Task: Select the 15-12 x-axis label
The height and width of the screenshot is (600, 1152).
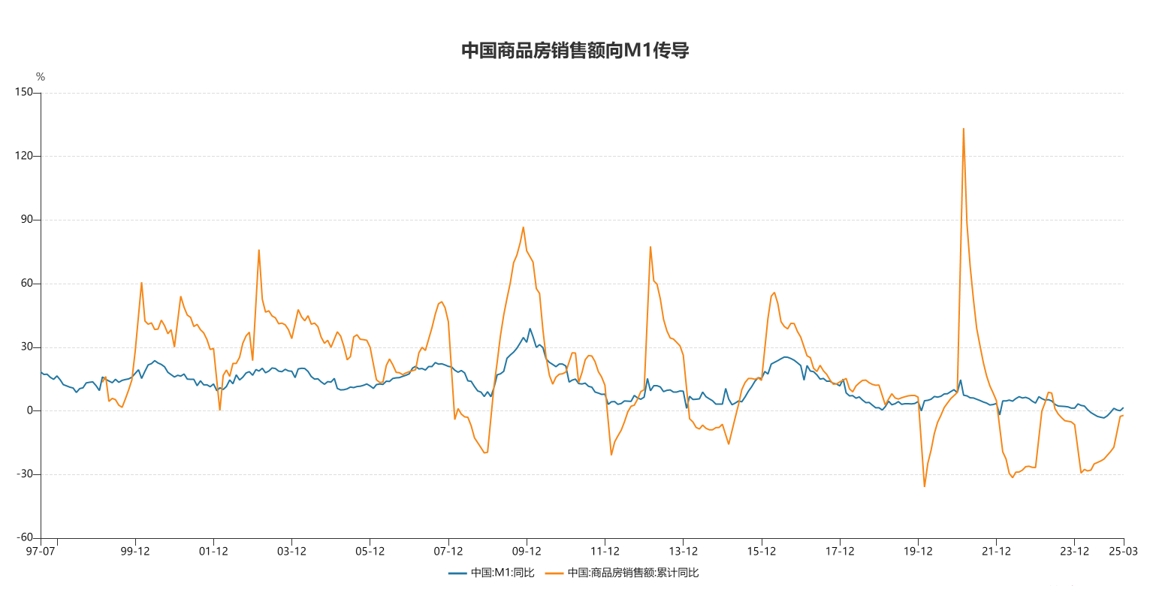Action: click(x=762, y=550)
